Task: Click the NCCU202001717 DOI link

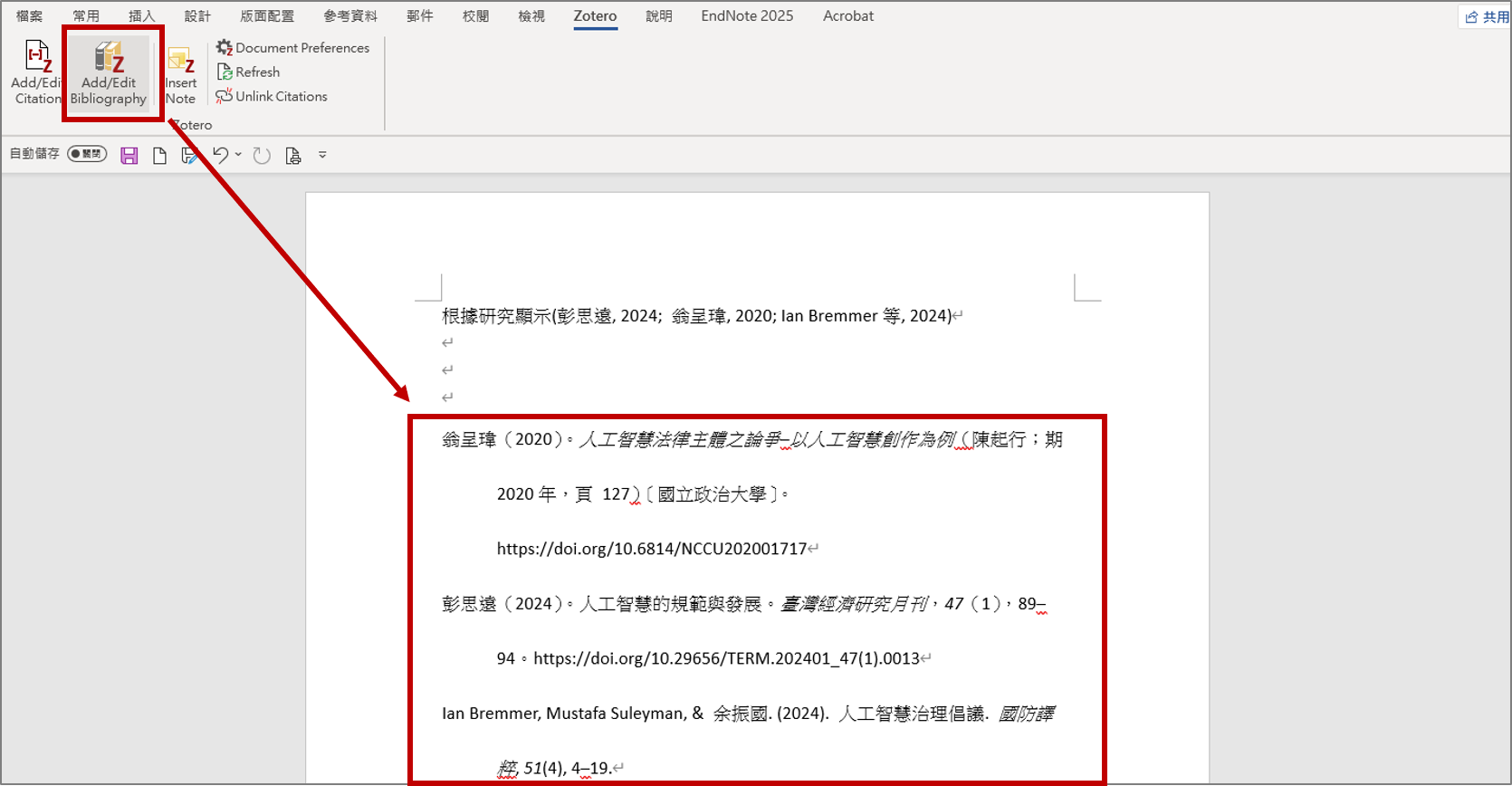Action: click(651, 549)
